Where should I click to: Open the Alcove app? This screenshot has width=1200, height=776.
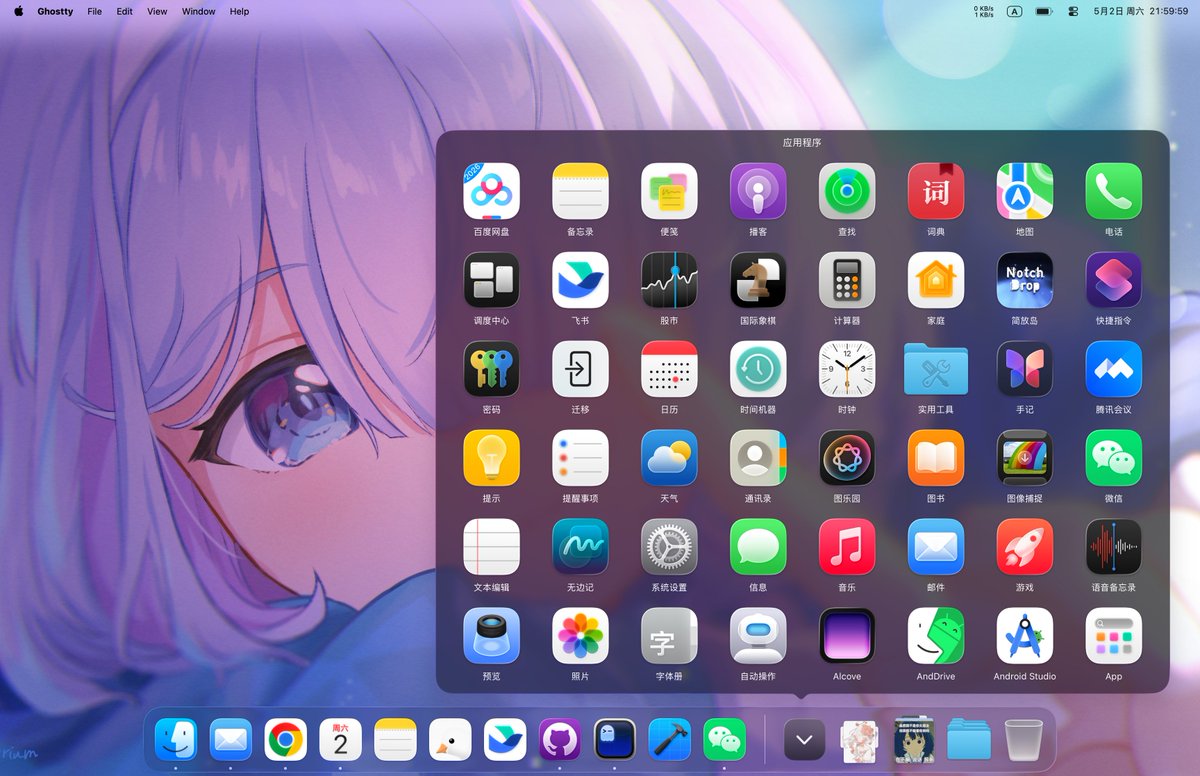(847, 636)
